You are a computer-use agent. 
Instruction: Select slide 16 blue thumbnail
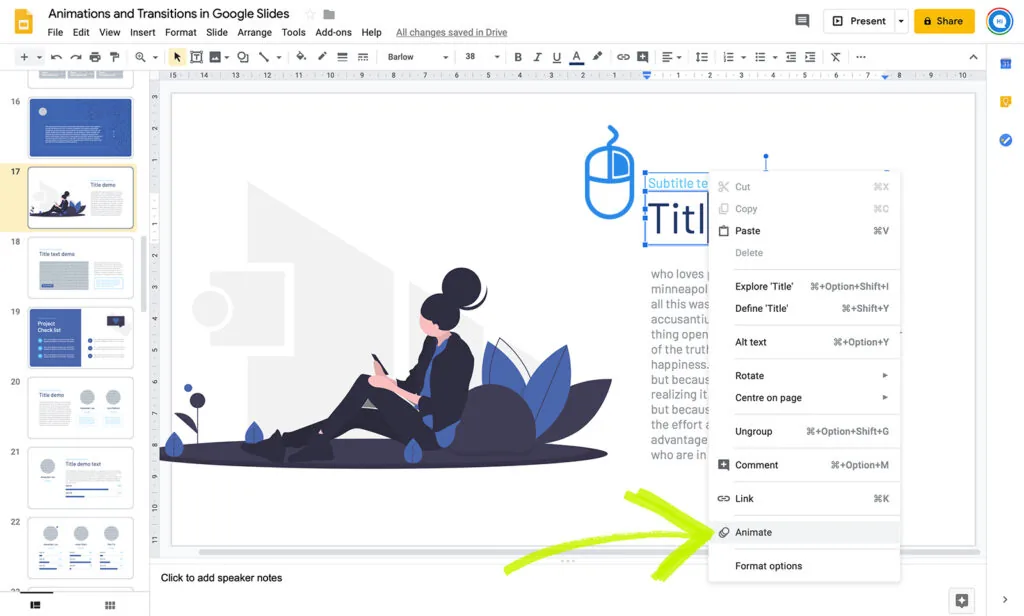pyautogui.click(x=80, y=127)
